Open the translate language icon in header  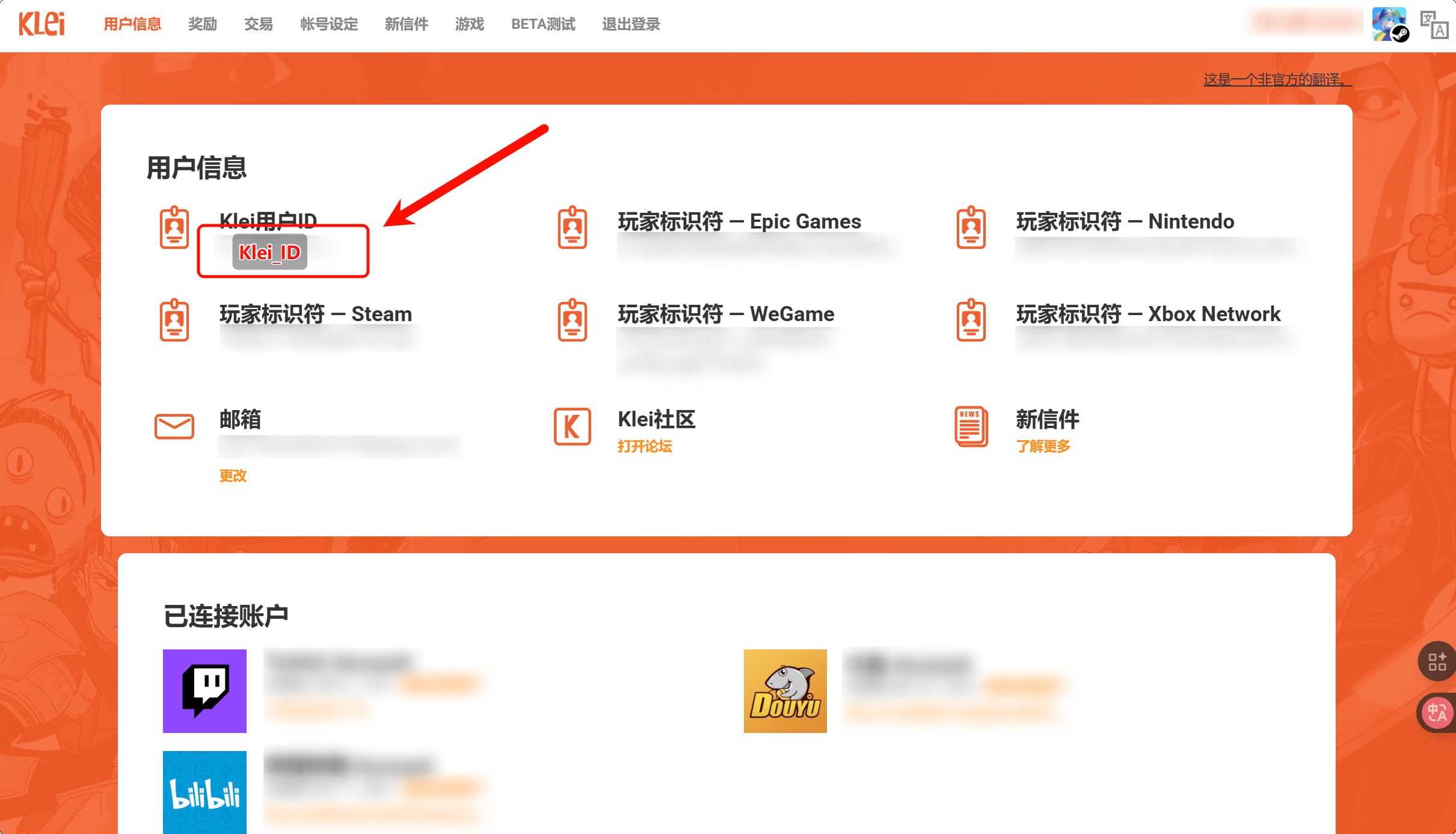[x=1434, y=25]
